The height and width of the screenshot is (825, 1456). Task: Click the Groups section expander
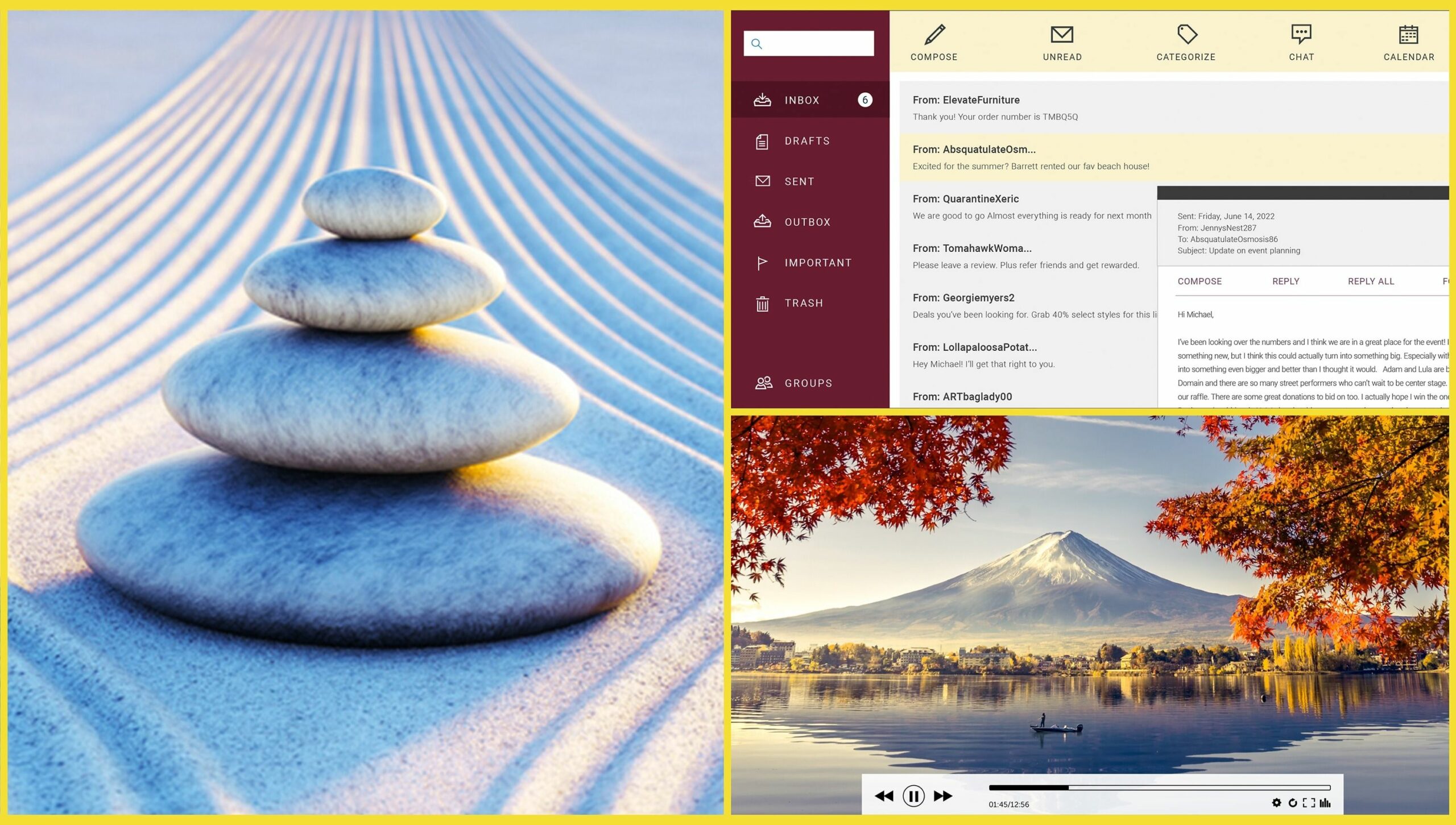pos(808,383)
